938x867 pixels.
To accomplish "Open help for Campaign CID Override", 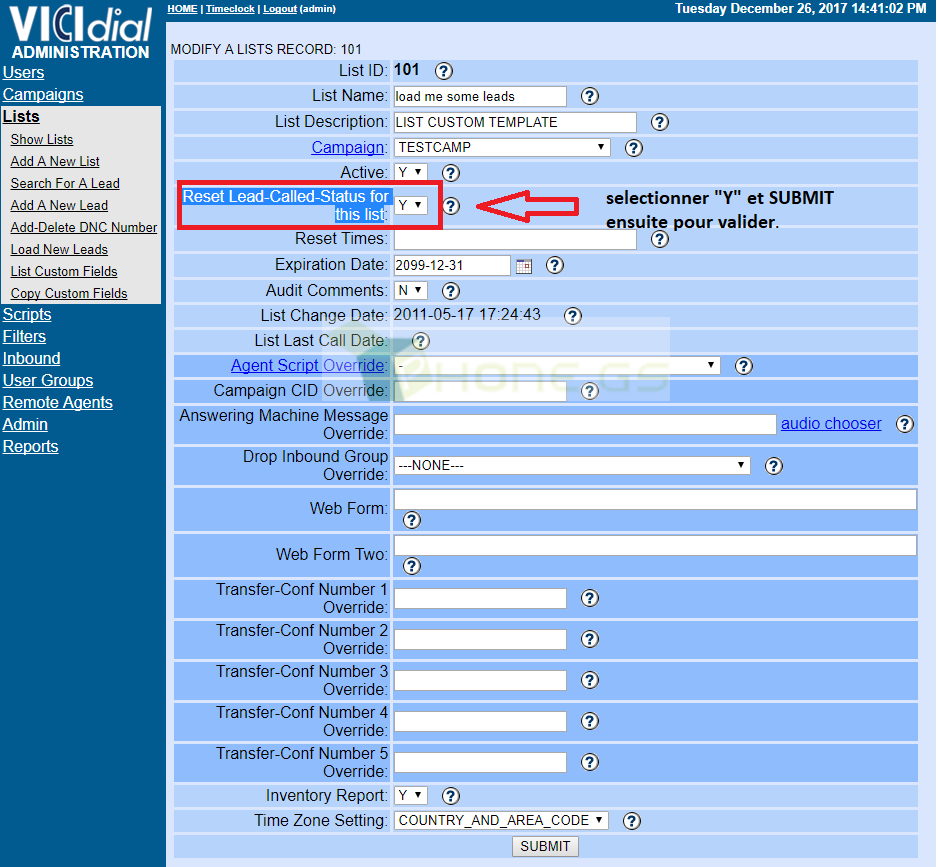I will (x=590, y=391).
